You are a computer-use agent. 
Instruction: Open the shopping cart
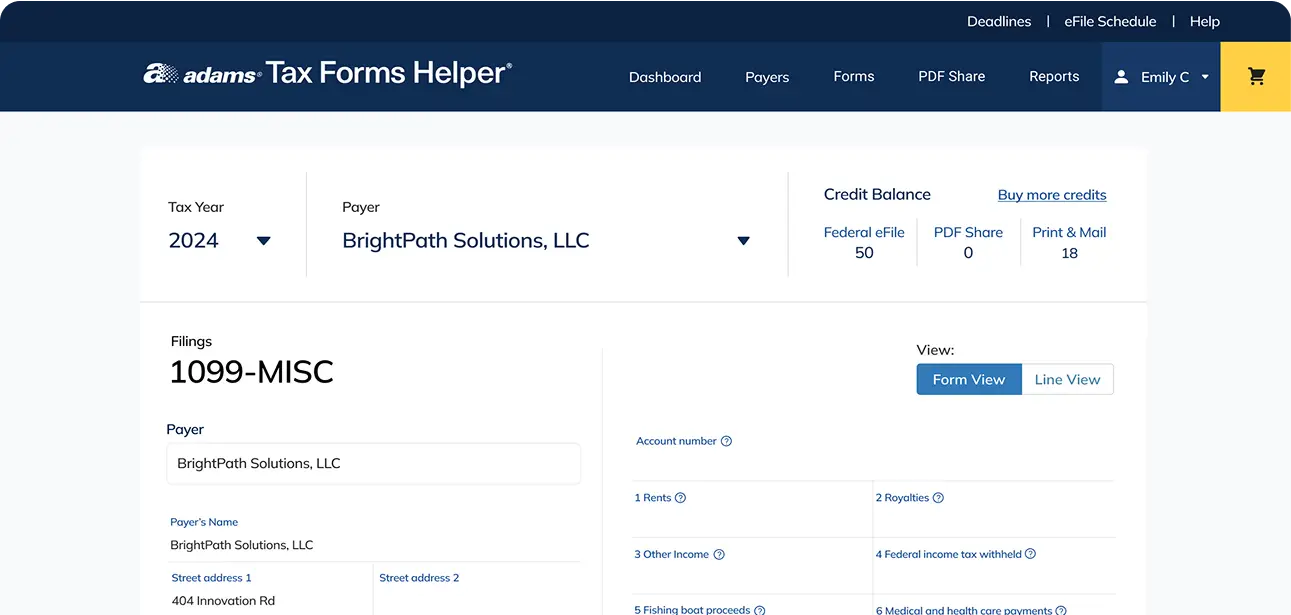click(1256, 76)
